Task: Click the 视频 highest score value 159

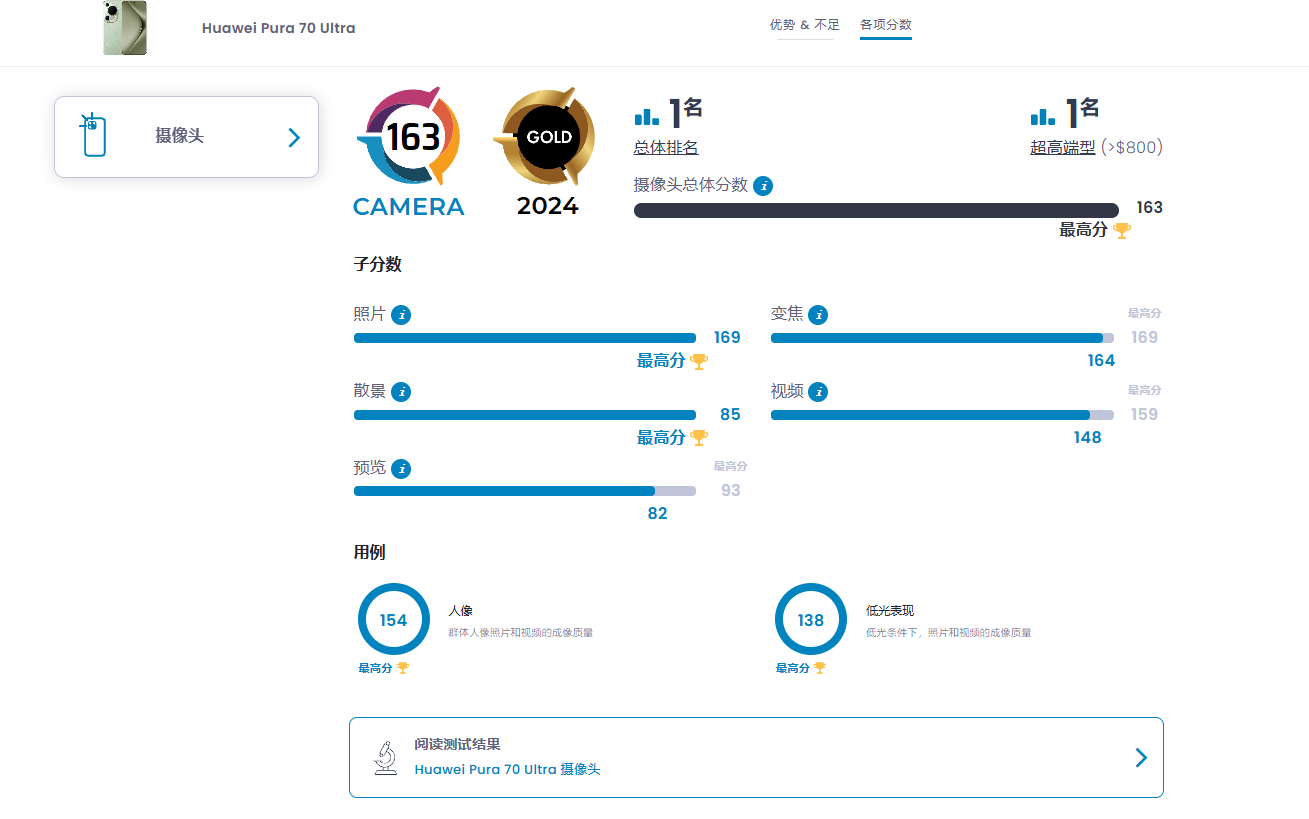Action: coord(1144,415)
